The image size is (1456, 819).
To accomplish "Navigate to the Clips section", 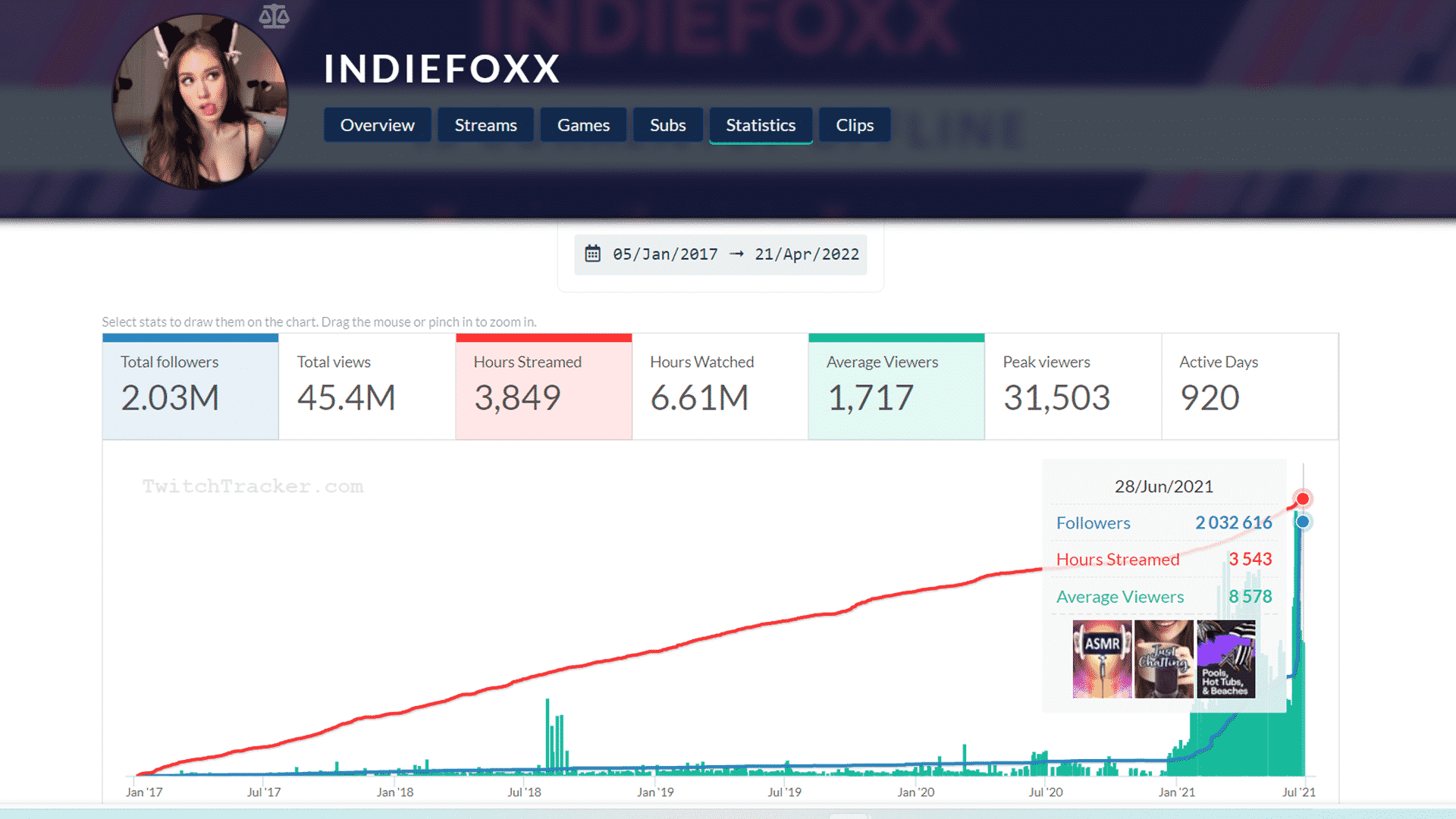I will pos(854,124).
